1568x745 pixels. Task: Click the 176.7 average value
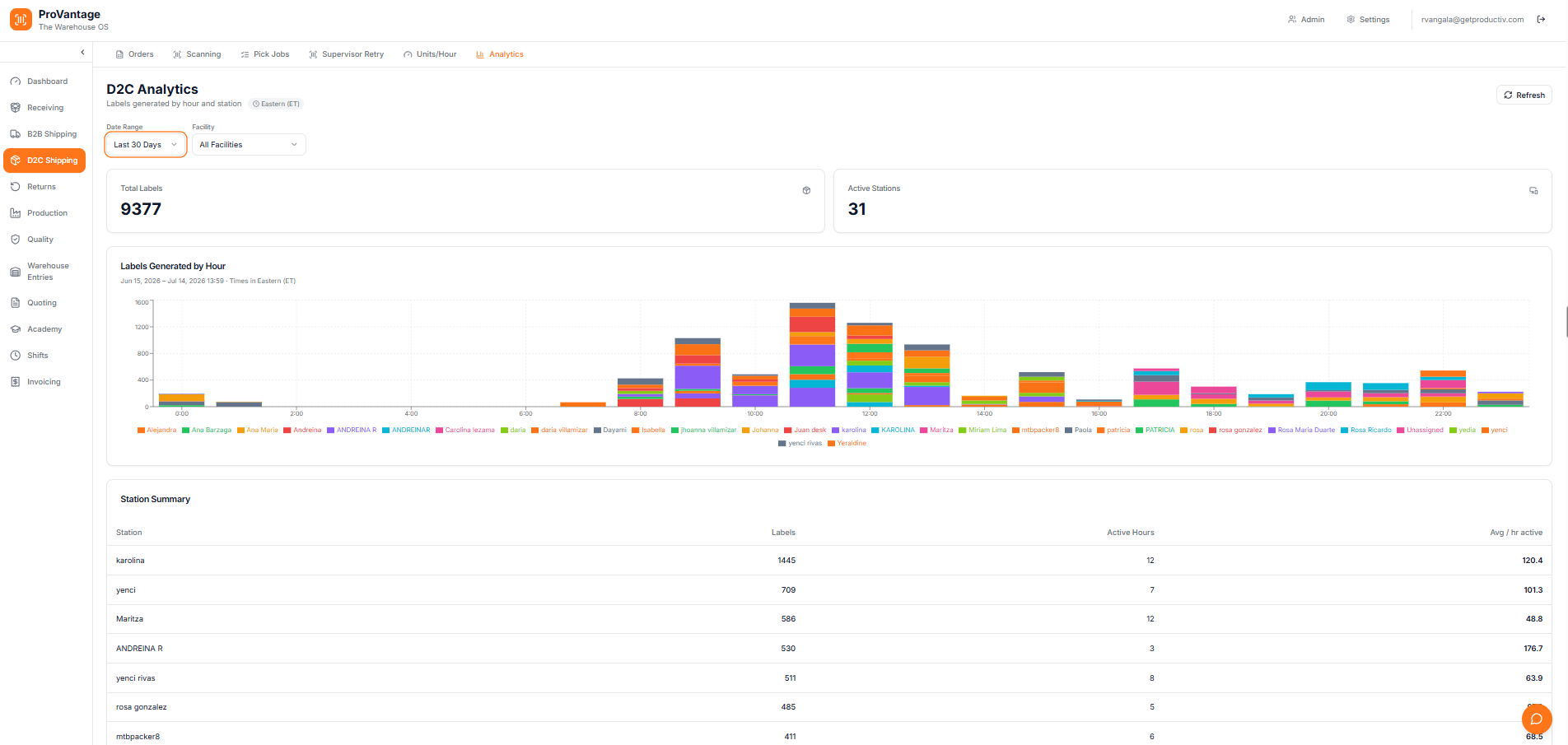[1533, 649]
